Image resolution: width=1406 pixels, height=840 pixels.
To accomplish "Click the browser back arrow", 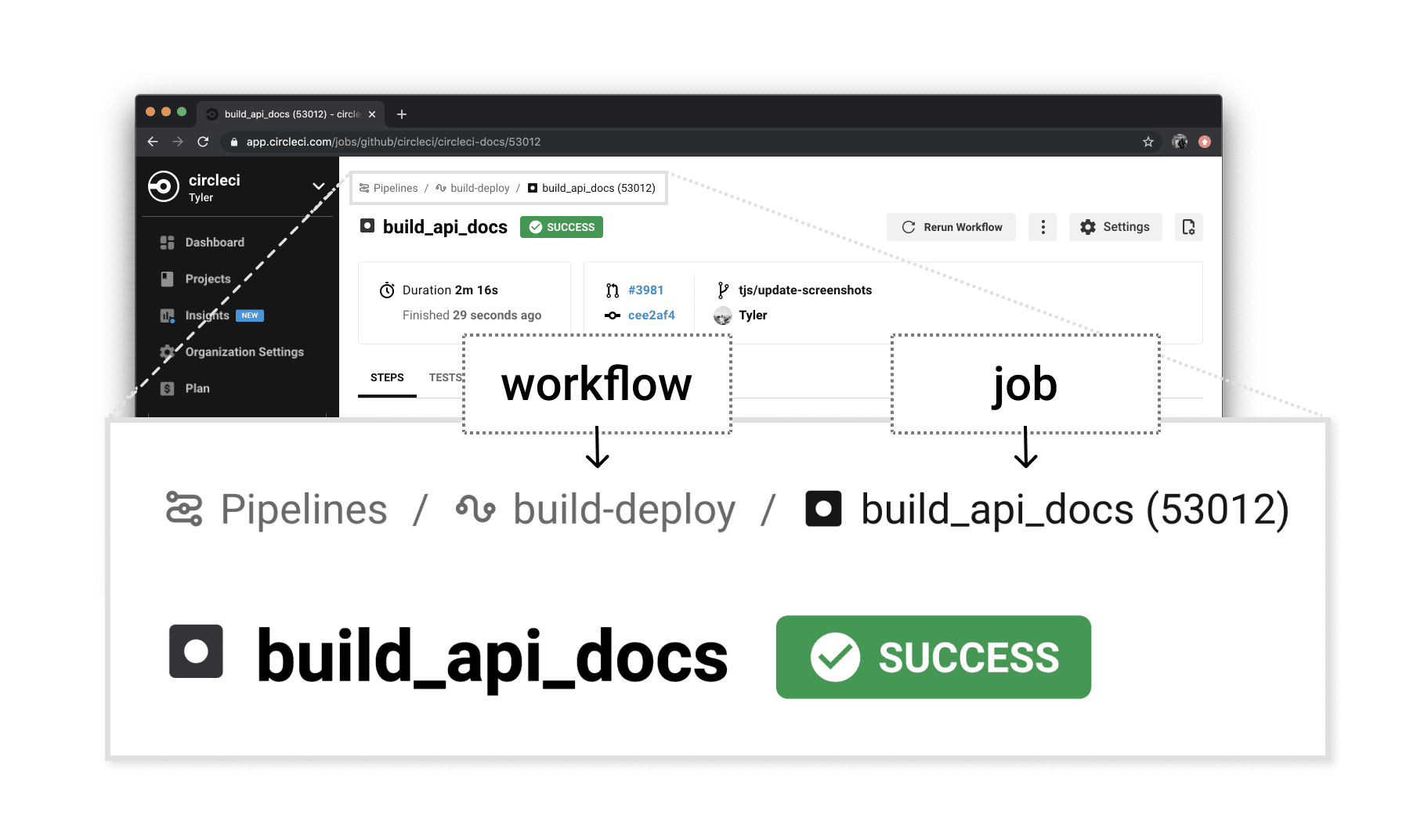I will [153, 142].
